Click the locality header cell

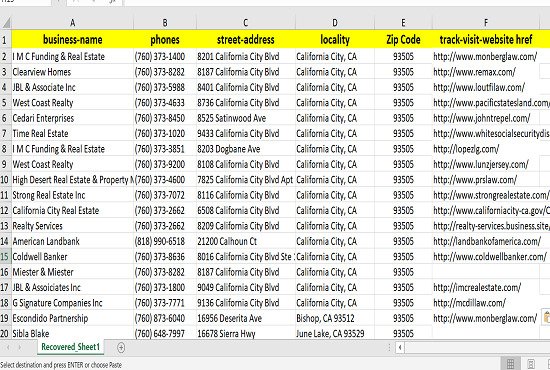click(335, 40)
